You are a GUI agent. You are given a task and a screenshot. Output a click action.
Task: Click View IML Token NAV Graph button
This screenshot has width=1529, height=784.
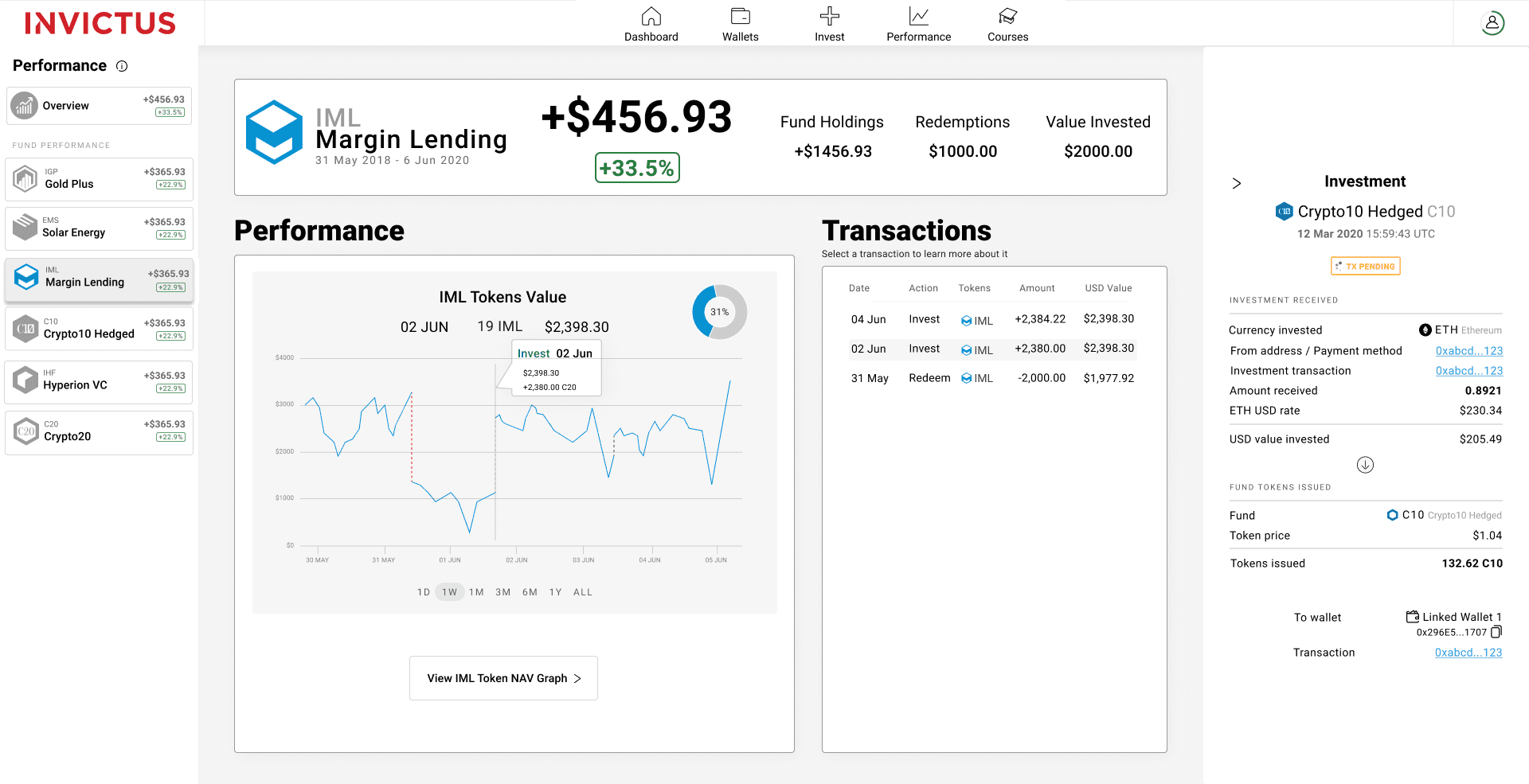[503, 678]
